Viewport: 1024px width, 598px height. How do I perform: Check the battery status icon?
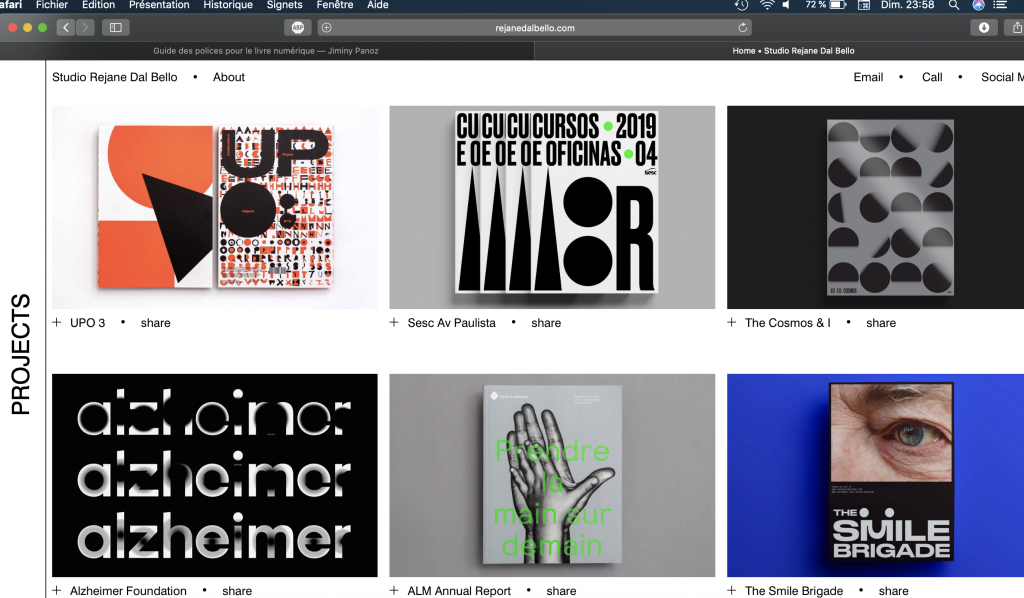pos(838,5)
